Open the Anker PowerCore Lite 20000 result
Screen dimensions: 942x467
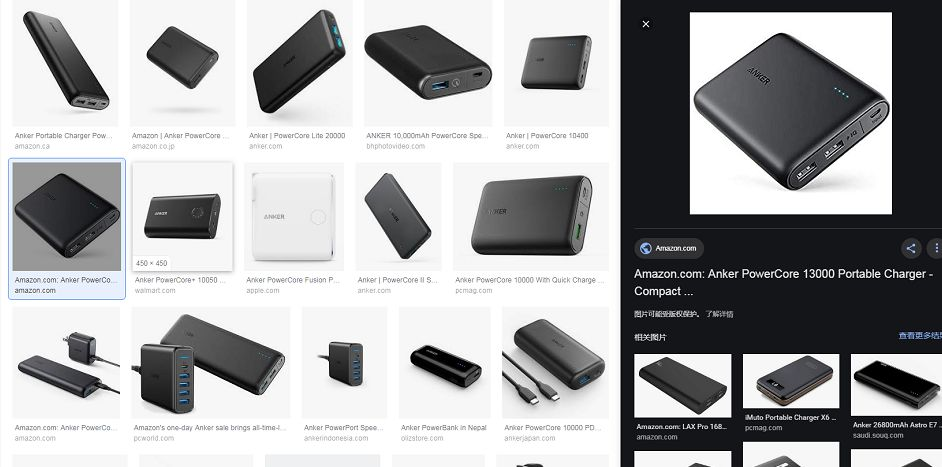click(x=299, y=63)
